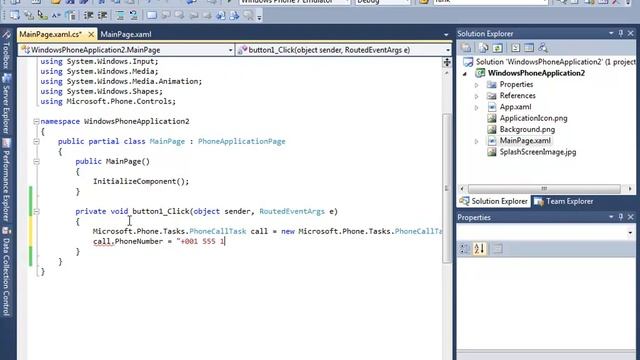The image size is (640, 360).
Task: Clear all bookmarks icon
Action: (x=248, y=16)
